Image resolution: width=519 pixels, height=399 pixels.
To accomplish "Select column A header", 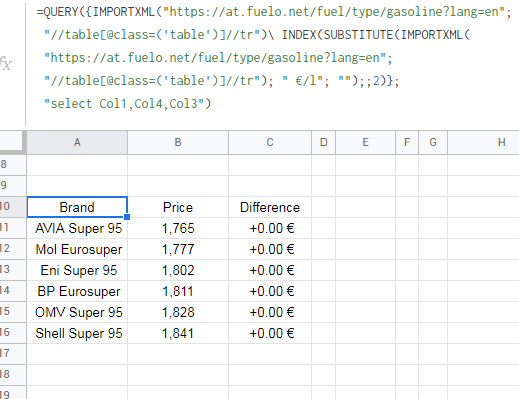I will (x=77, y=142).
